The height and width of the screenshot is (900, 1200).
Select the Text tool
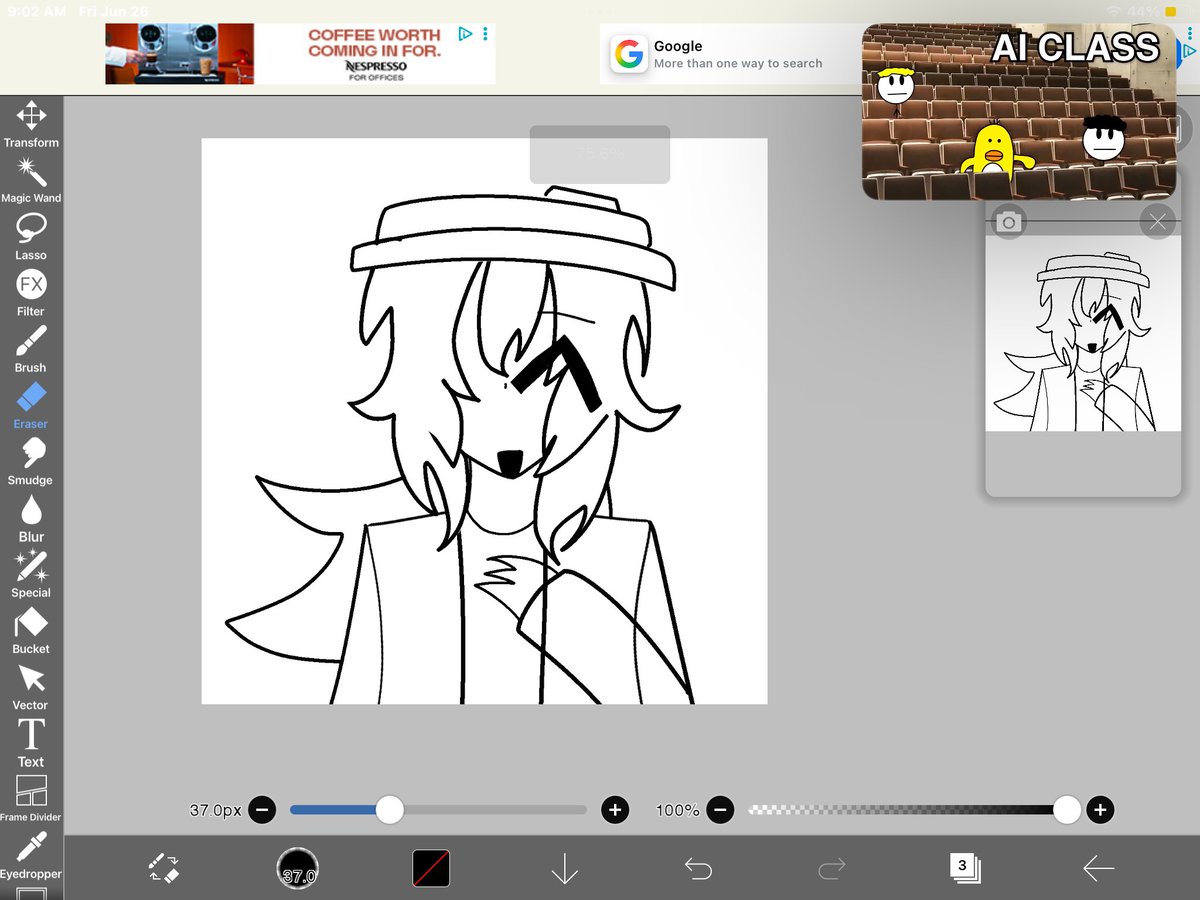point(31,743)
